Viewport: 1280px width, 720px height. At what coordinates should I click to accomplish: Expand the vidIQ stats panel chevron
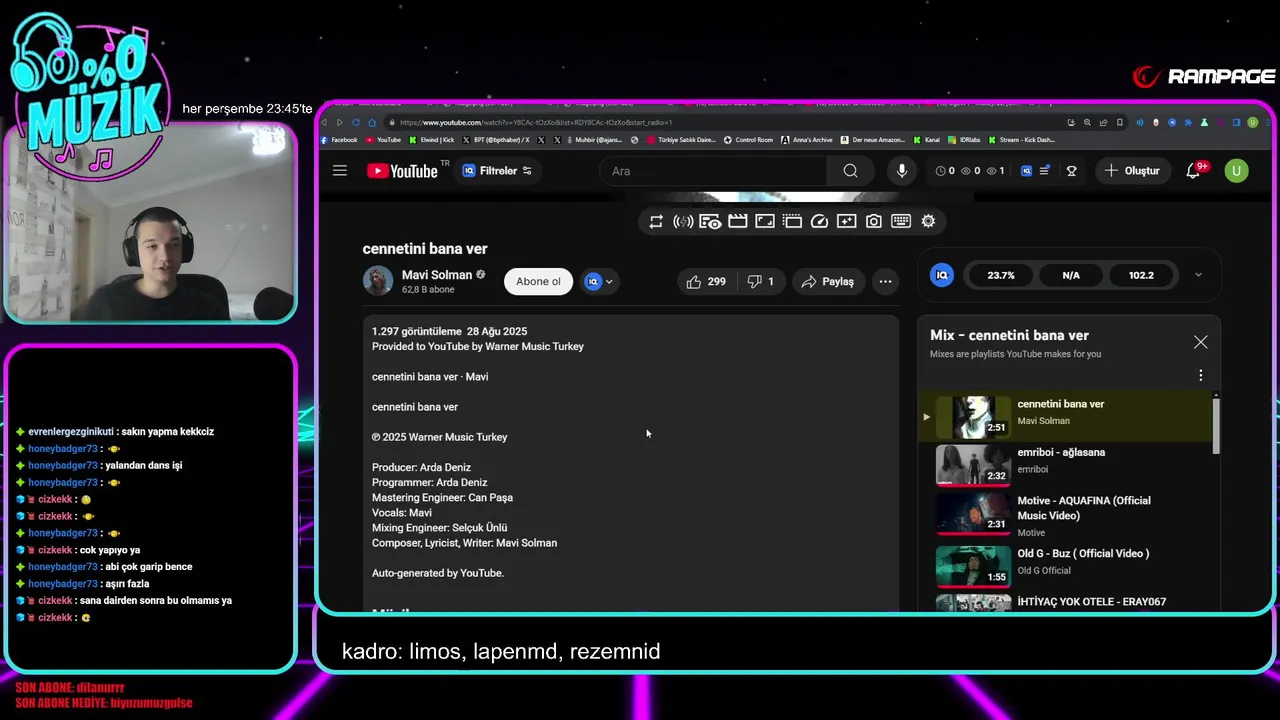click(1198, 275)
